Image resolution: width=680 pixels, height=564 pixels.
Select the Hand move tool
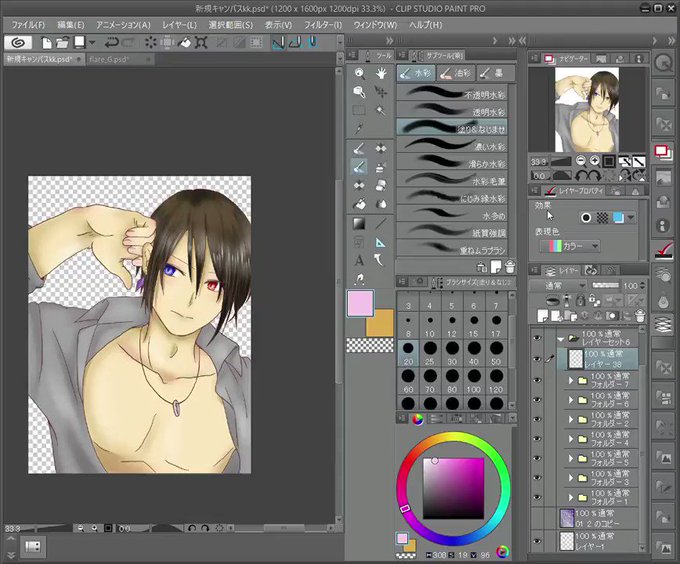tap(381, 73)
